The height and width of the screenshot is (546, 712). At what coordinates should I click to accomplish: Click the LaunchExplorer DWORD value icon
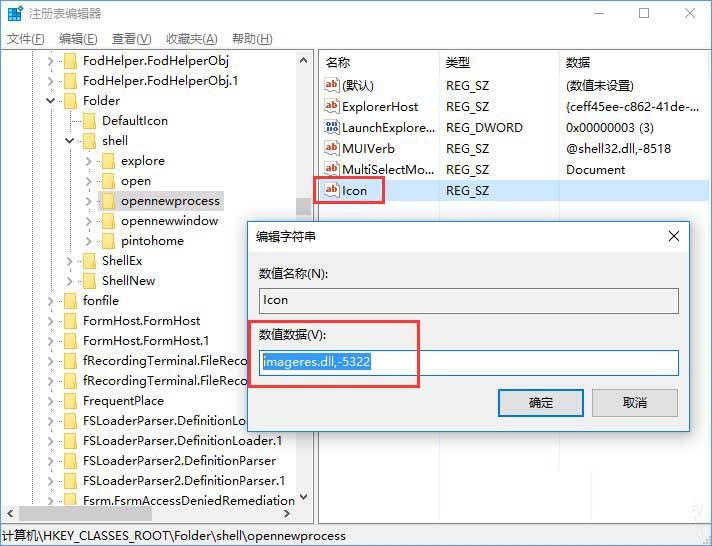(332, 128)
